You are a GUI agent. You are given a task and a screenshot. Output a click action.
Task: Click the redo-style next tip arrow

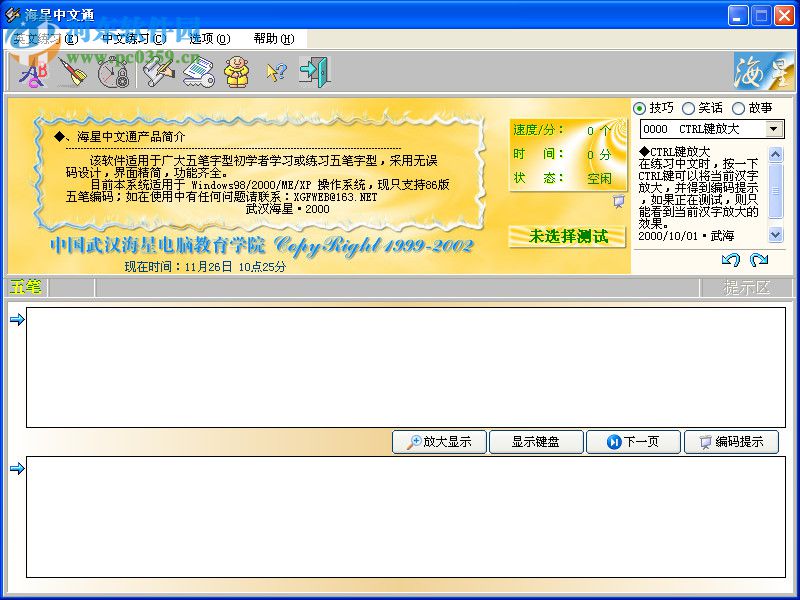(759, 260)
